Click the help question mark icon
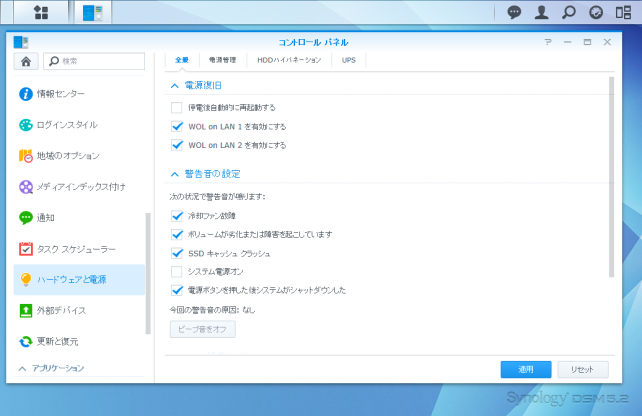The height and width of the screenshot is (416, 642). pyautogui.click(x=548, y=42)
